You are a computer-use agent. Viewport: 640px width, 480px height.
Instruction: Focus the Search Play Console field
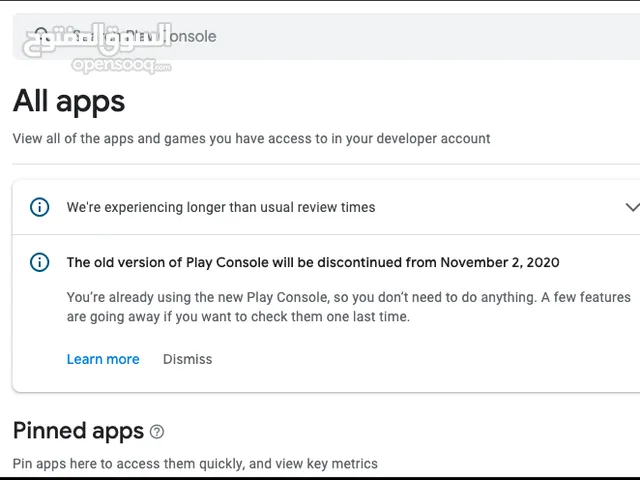[326, 36]
